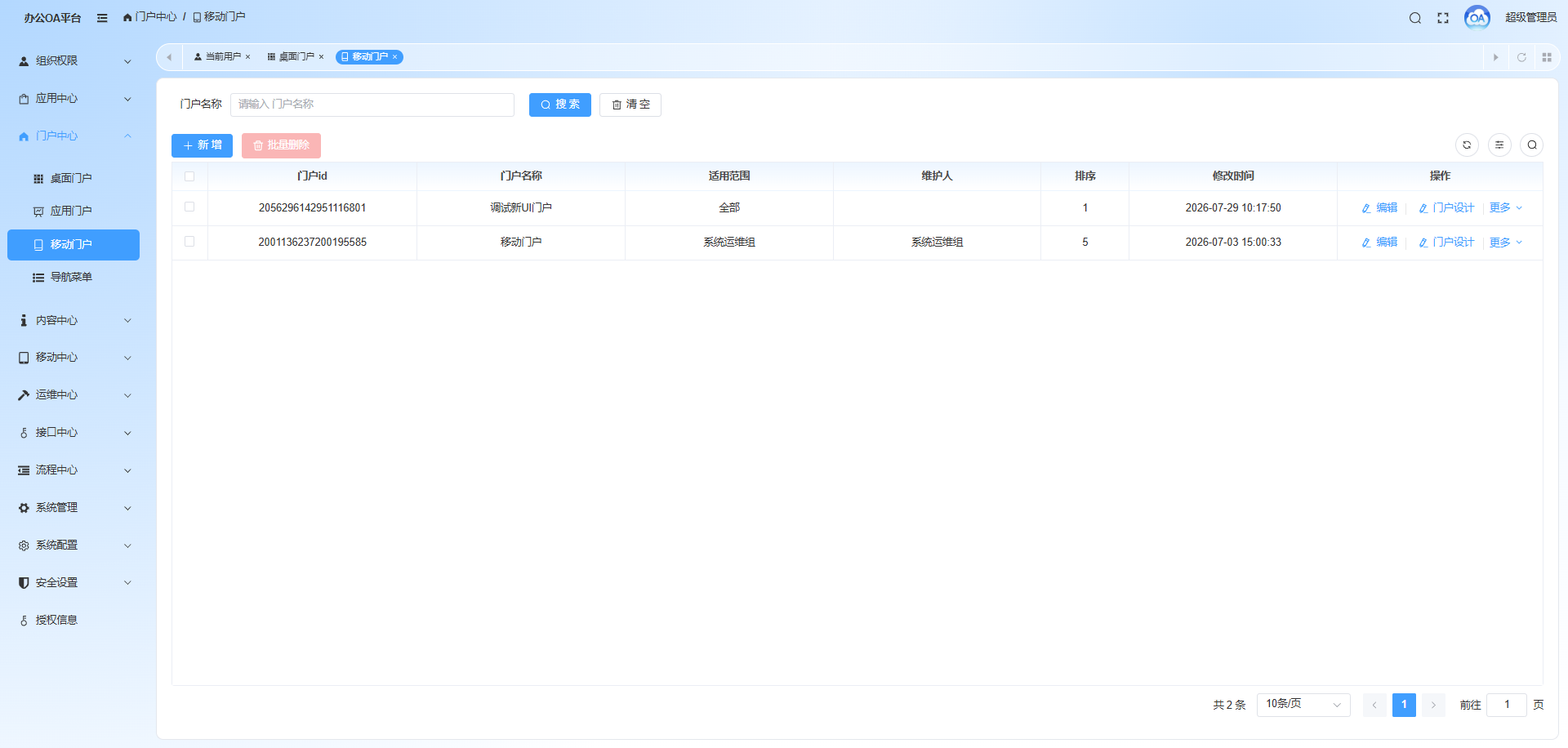The height and width of the screenshot is (748, 1568).
Task: Select 移动门户 submenu item
Action: click(x=73, y=244)
